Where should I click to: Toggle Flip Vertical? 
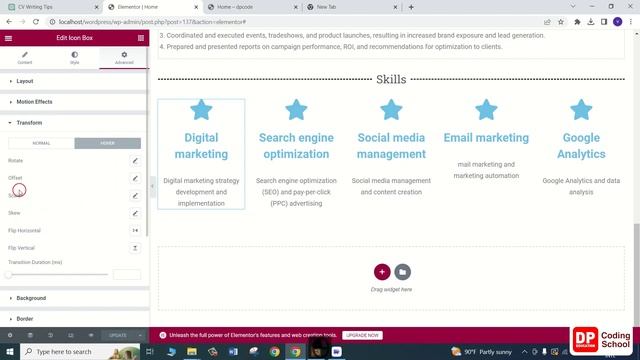[135, 248]
